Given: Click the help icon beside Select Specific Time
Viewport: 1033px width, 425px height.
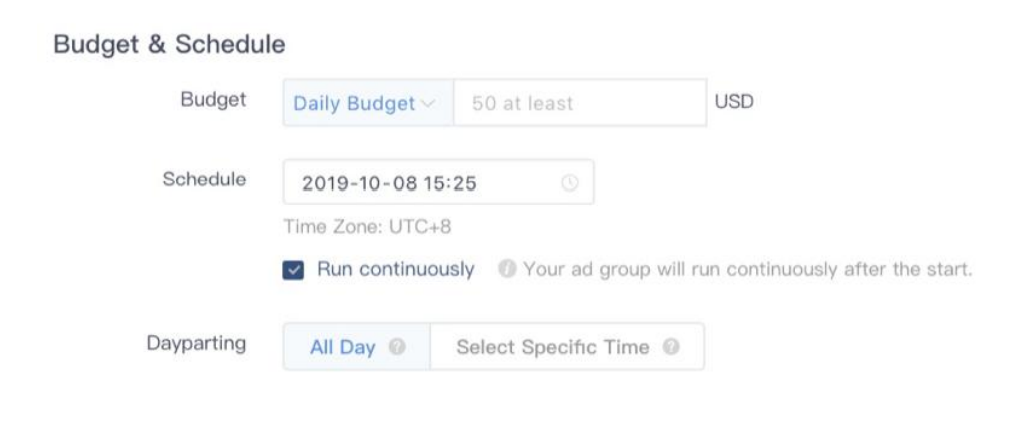Looking at the screenshot, I should point(671,348).
